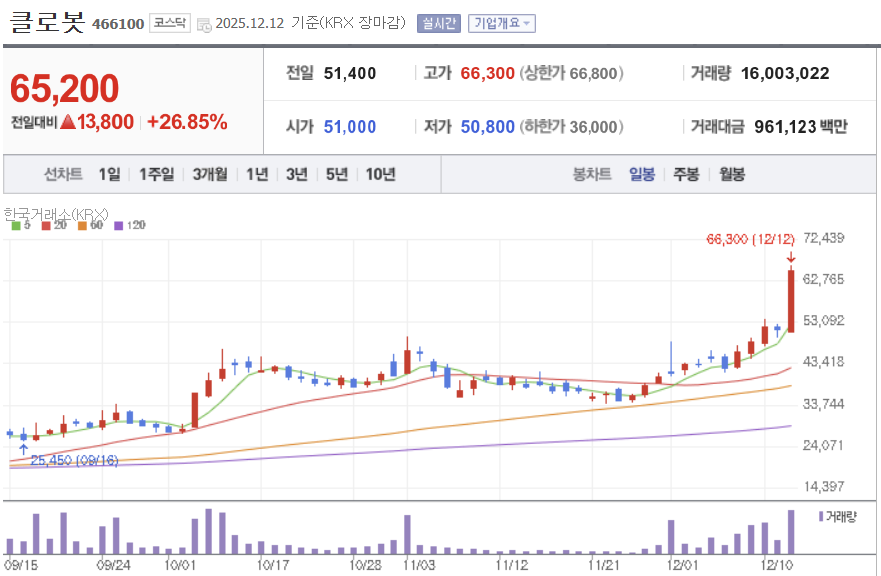The height and width of the screenshot is (576, 881).
Task: Select the red 20-day moving average legend marker
Action: [x=46, y=225]
